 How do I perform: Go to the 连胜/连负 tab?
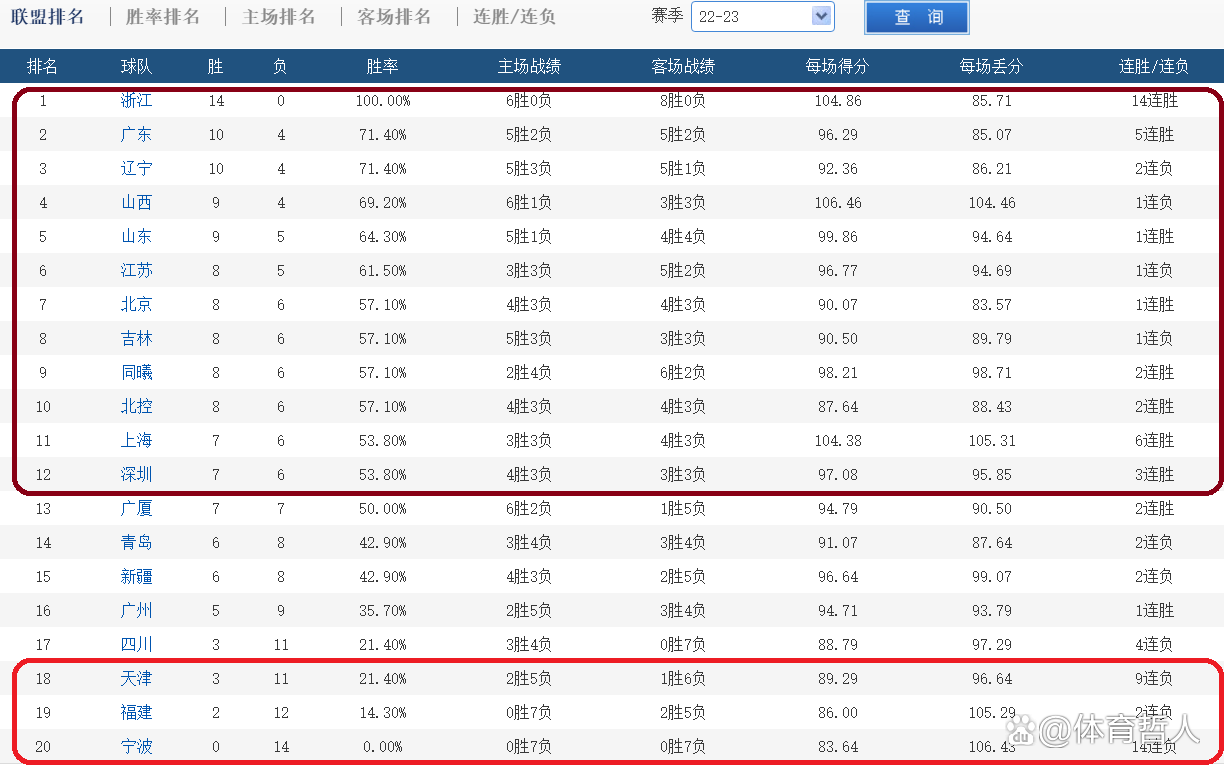[x=514, y=17]
